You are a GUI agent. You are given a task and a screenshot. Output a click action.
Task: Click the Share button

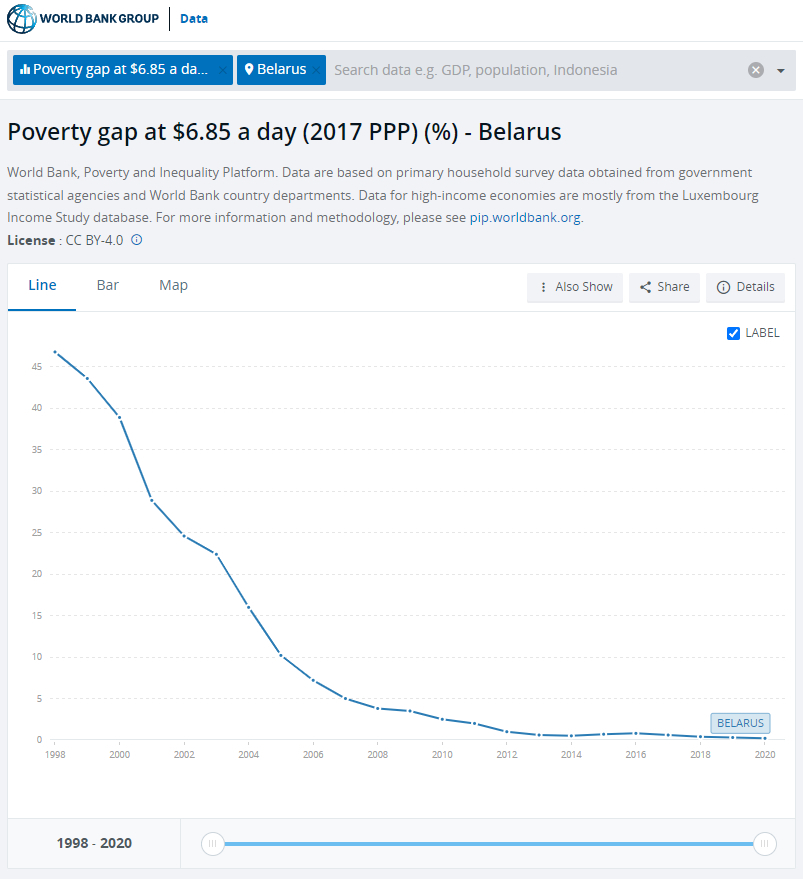tap(664, 287)
